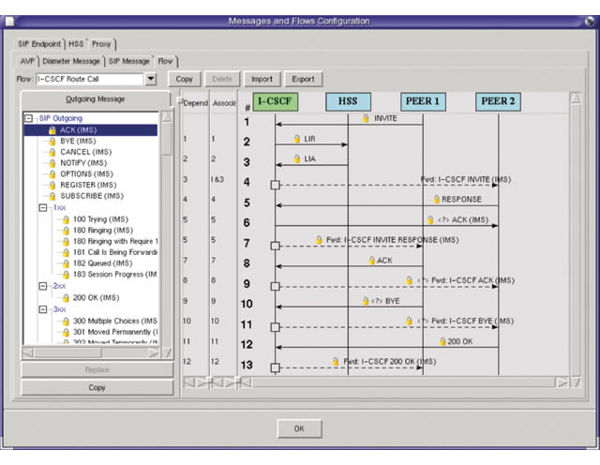The width and height of the screenshot is (600, 465).
Task: Click the lock icon beside NOTIFY (IMS)
Action: 52,163
